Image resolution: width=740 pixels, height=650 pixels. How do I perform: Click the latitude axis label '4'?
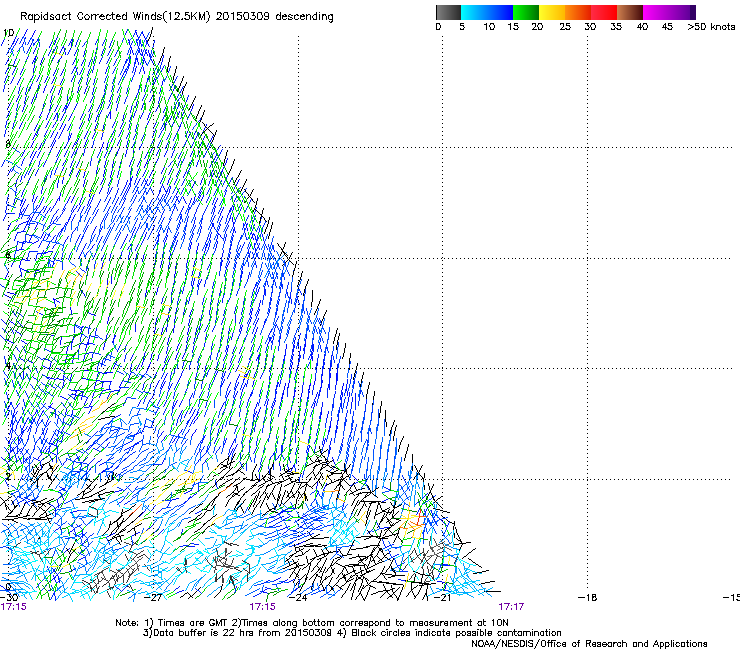click(x=8, y=366)
